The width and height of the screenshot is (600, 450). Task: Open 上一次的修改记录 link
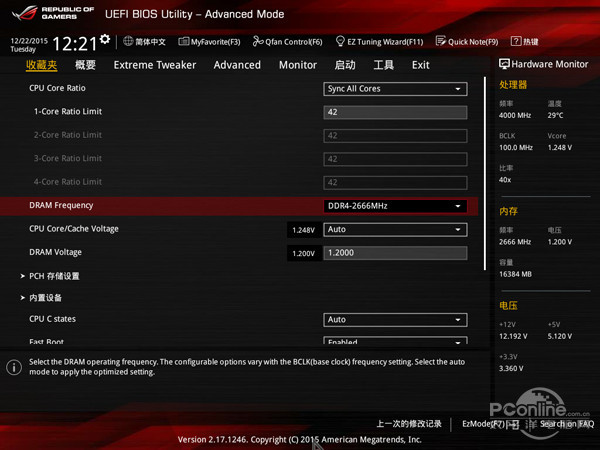point(409,424)
